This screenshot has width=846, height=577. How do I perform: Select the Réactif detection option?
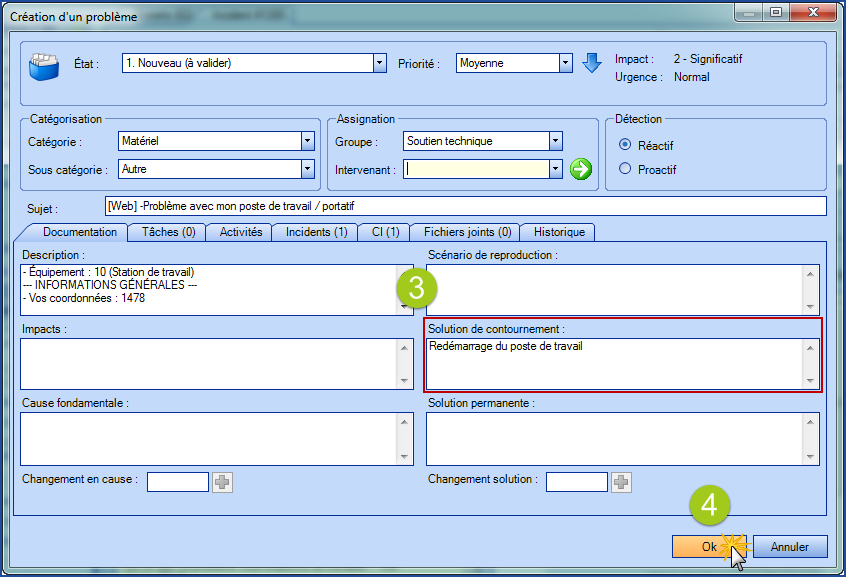pyautogui.click(x=626, y=145)
